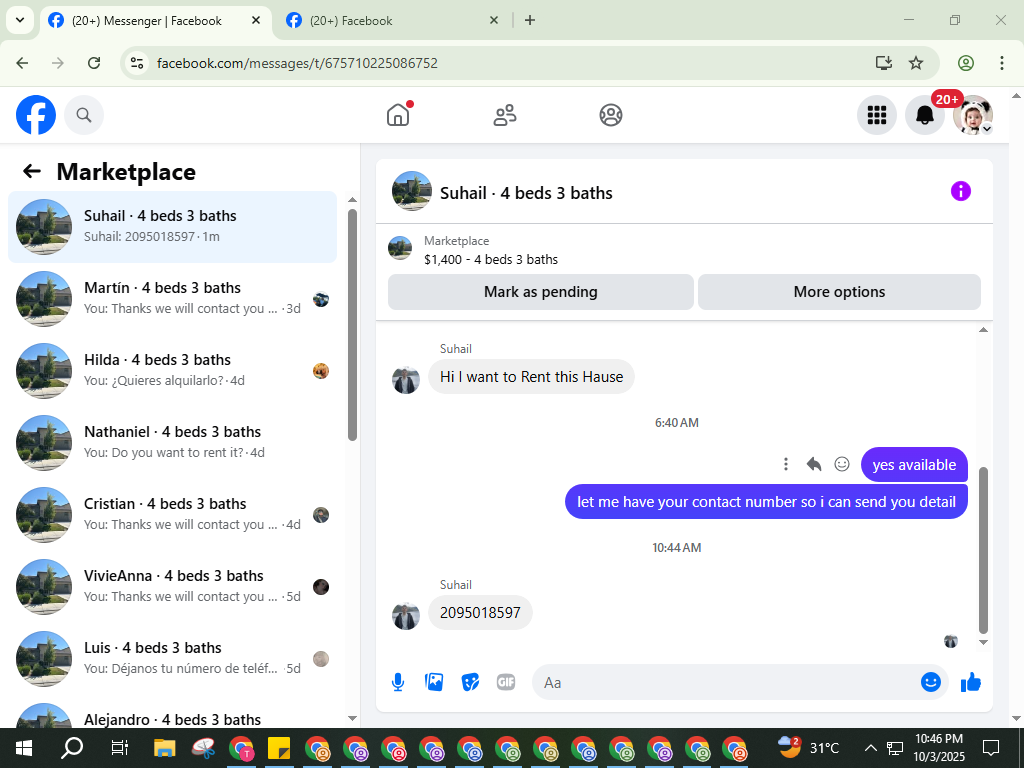Open the notifications bell icon
The image size is (1024, 768).
pyautogui.click(x=925, y=115)
